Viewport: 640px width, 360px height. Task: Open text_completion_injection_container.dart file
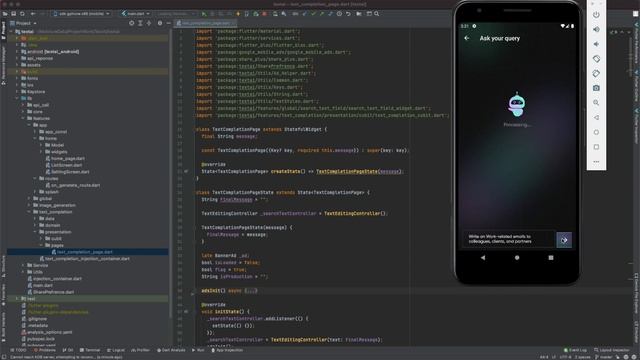tap(85, 259)
